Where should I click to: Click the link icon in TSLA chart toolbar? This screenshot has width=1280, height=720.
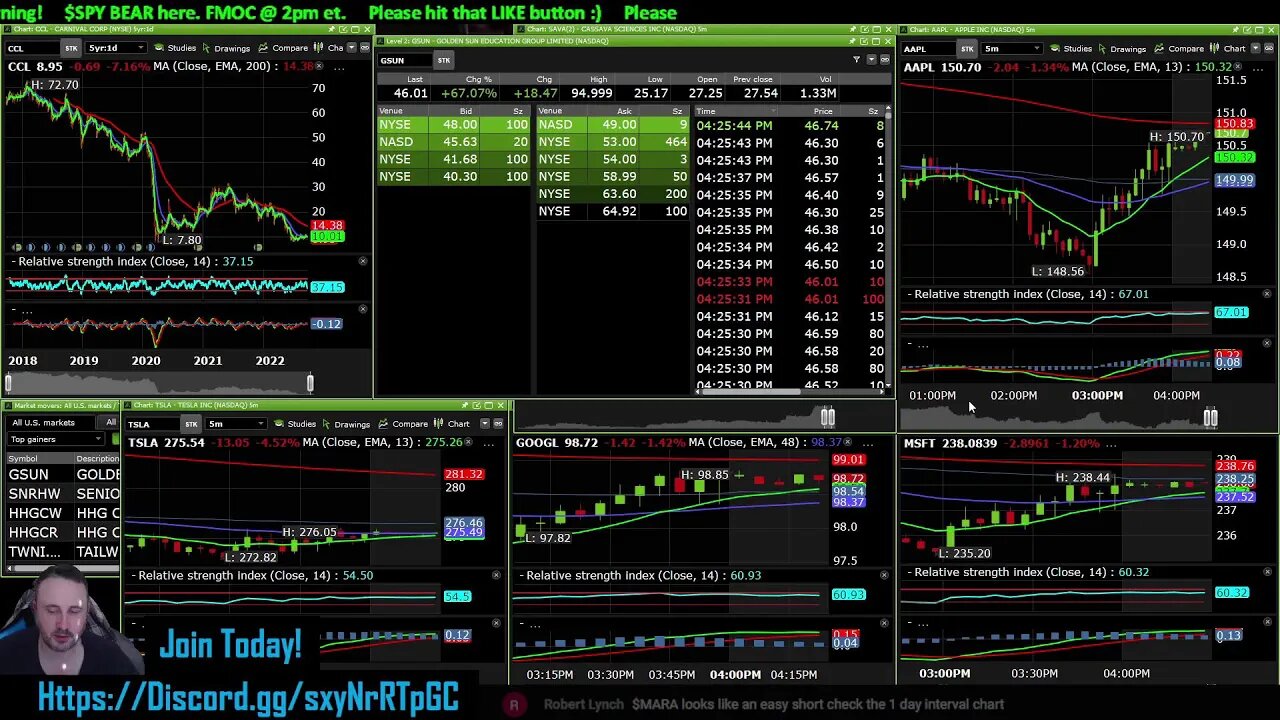pos(498,424)
